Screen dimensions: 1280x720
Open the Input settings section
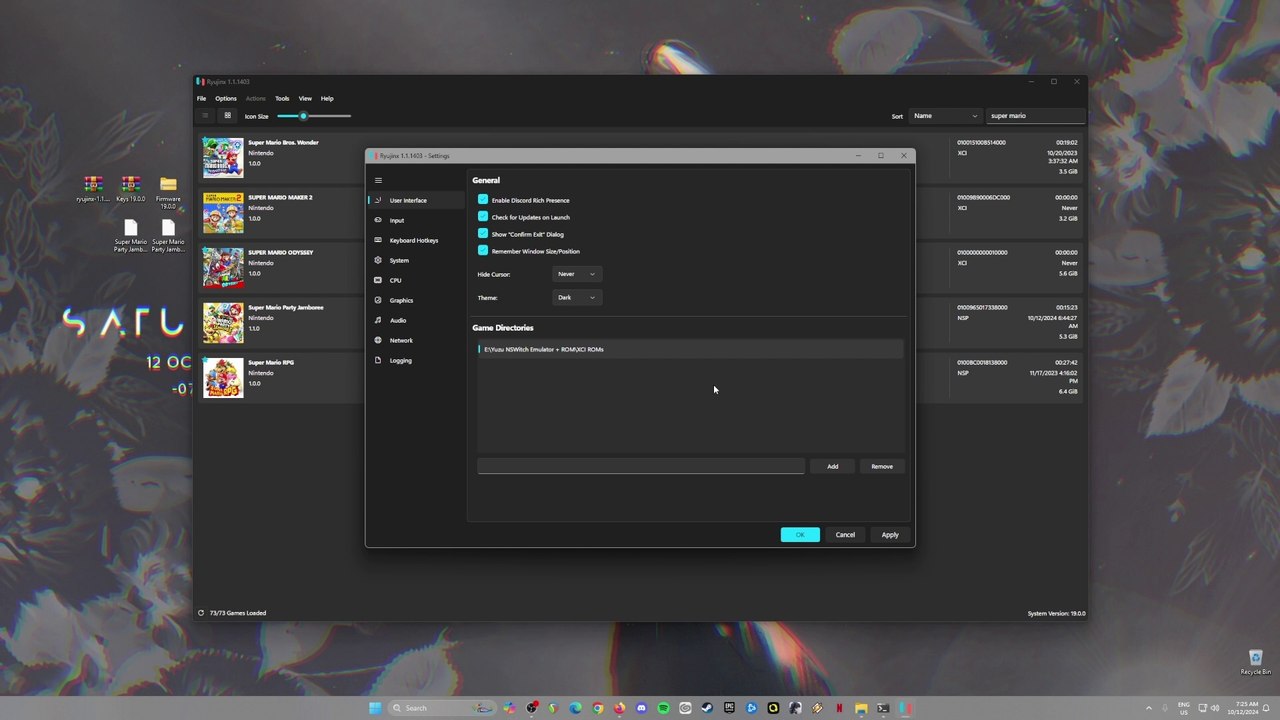pyautogui.click(x=397, y=220)
